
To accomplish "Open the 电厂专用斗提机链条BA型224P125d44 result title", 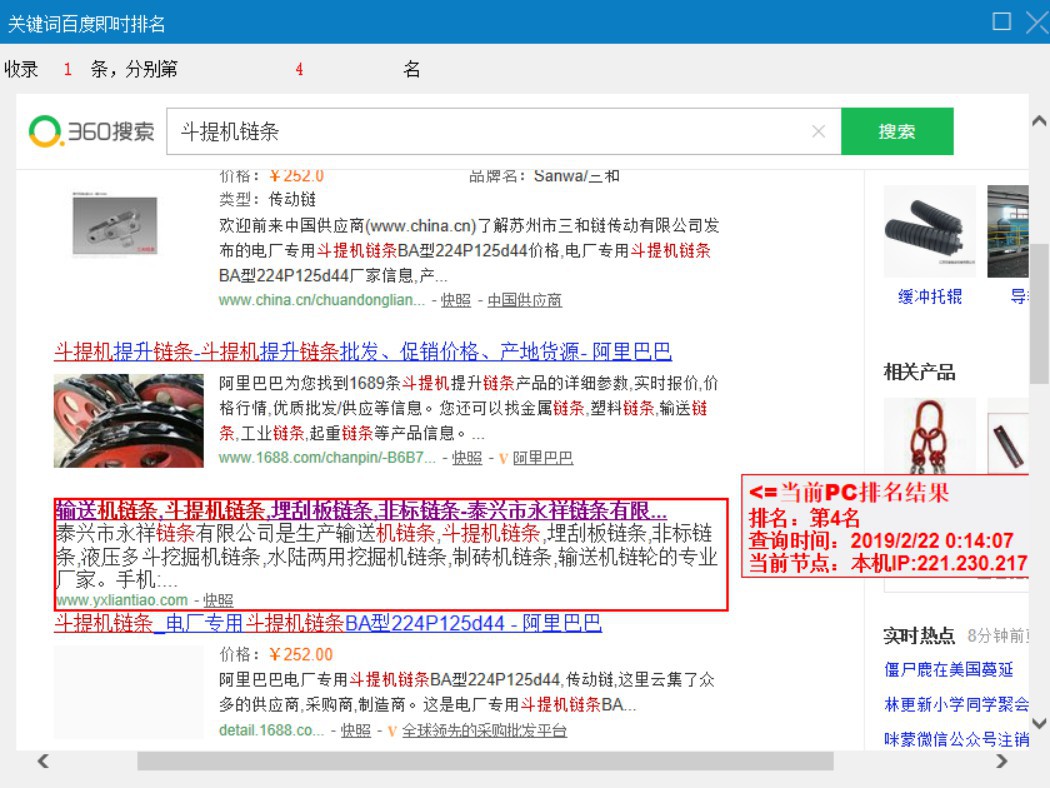I will pyautogui.click(x=327, y=623).
